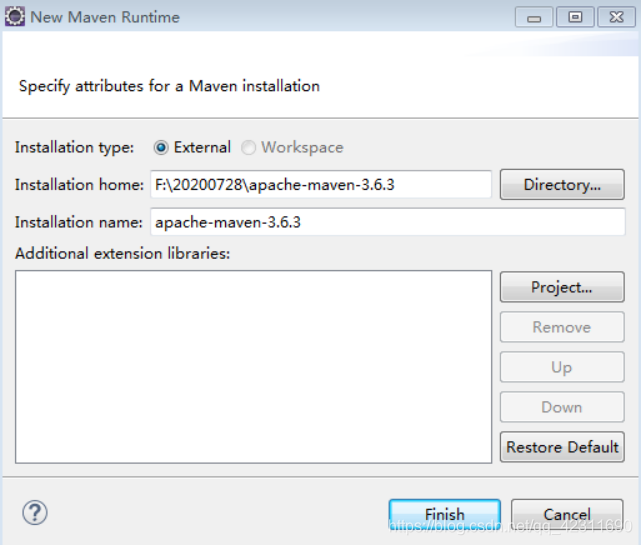
Task: Click the Up button
Action: pos(562,367)
